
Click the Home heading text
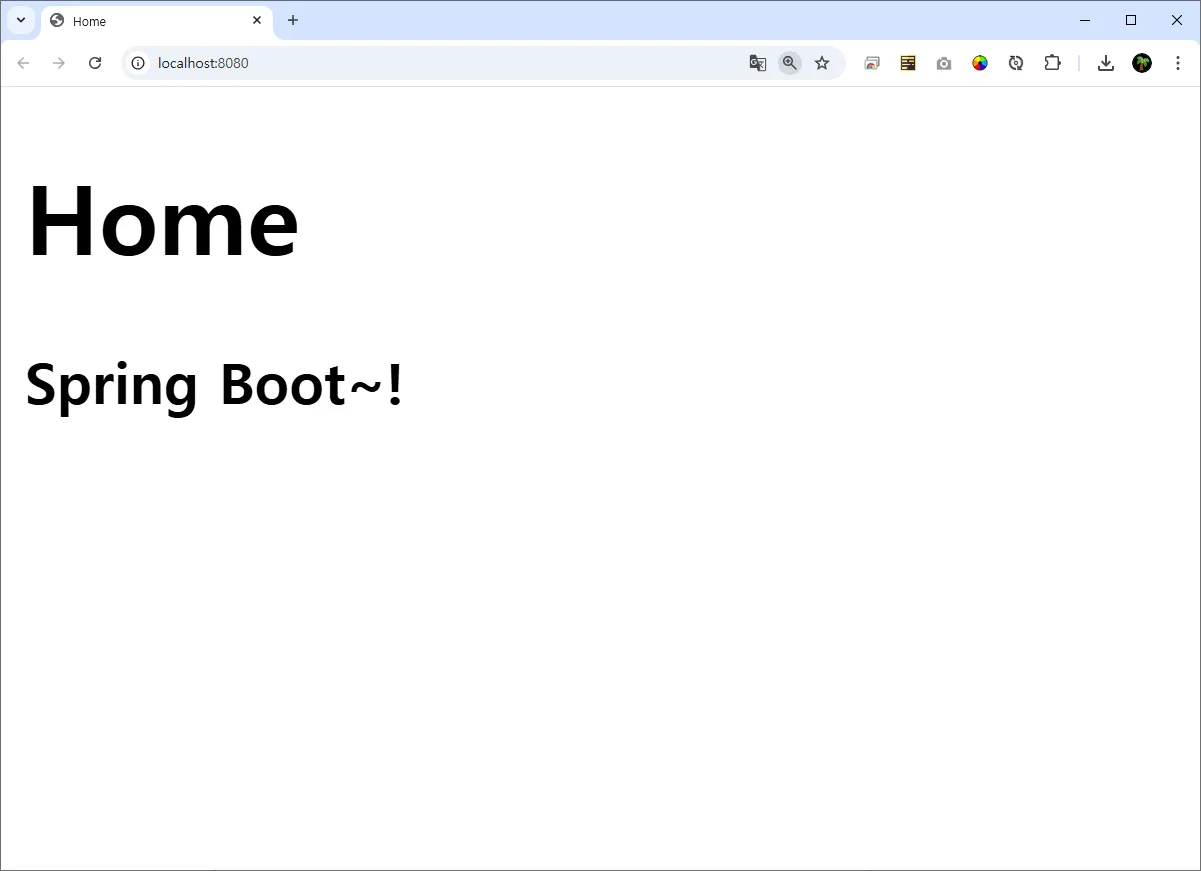coord(163,221)
